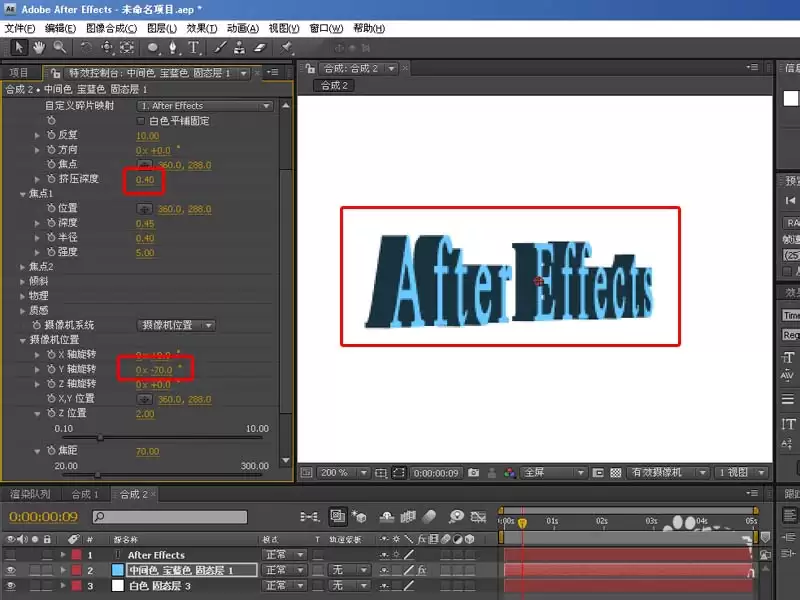
Task: Click the 挤压深度 value 0.40
Action: pos(145,180)
